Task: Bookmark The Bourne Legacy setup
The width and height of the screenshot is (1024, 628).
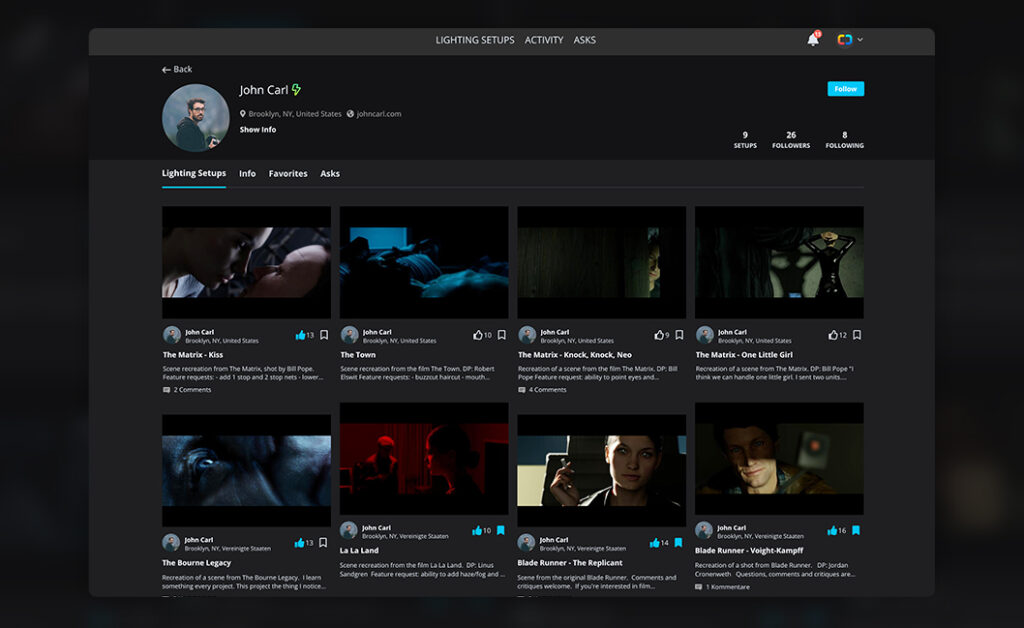Action: [323, 542]
